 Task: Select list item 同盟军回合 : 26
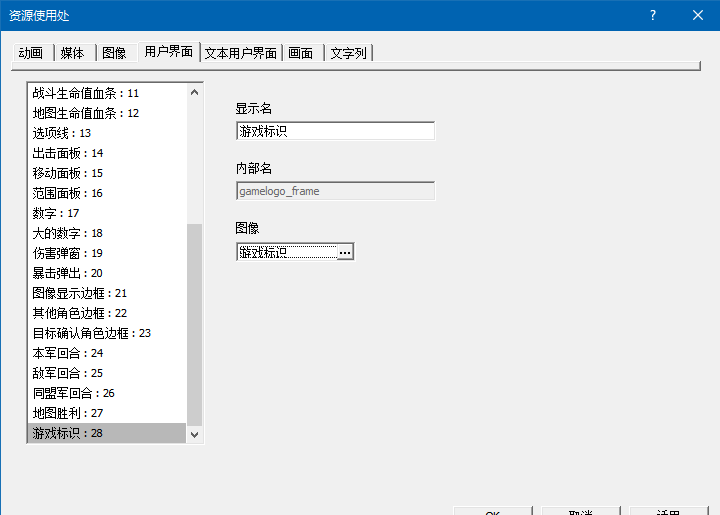click(x=107, y=393)
